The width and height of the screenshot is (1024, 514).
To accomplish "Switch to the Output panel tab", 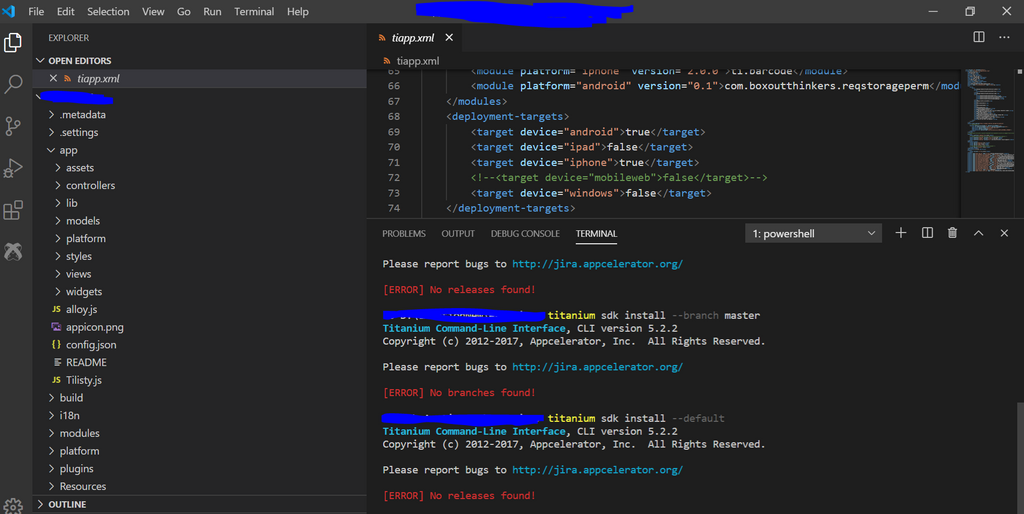I will point(458,233).
